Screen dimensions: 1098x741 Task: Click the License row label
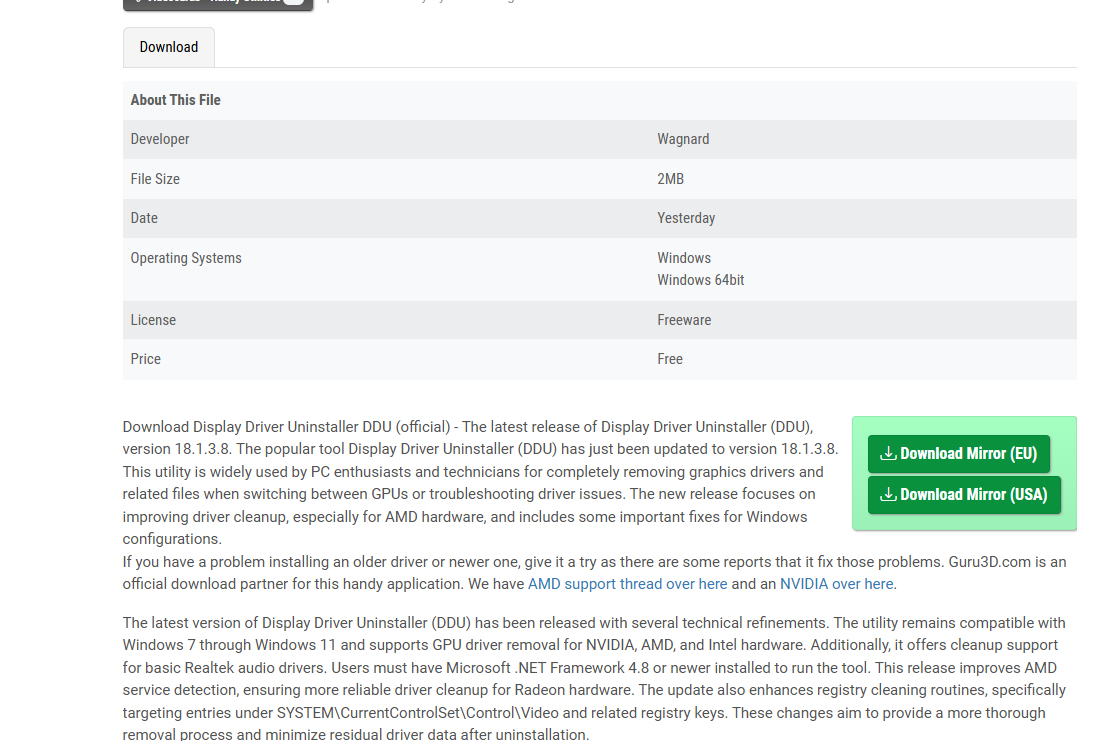click(153, 320)
